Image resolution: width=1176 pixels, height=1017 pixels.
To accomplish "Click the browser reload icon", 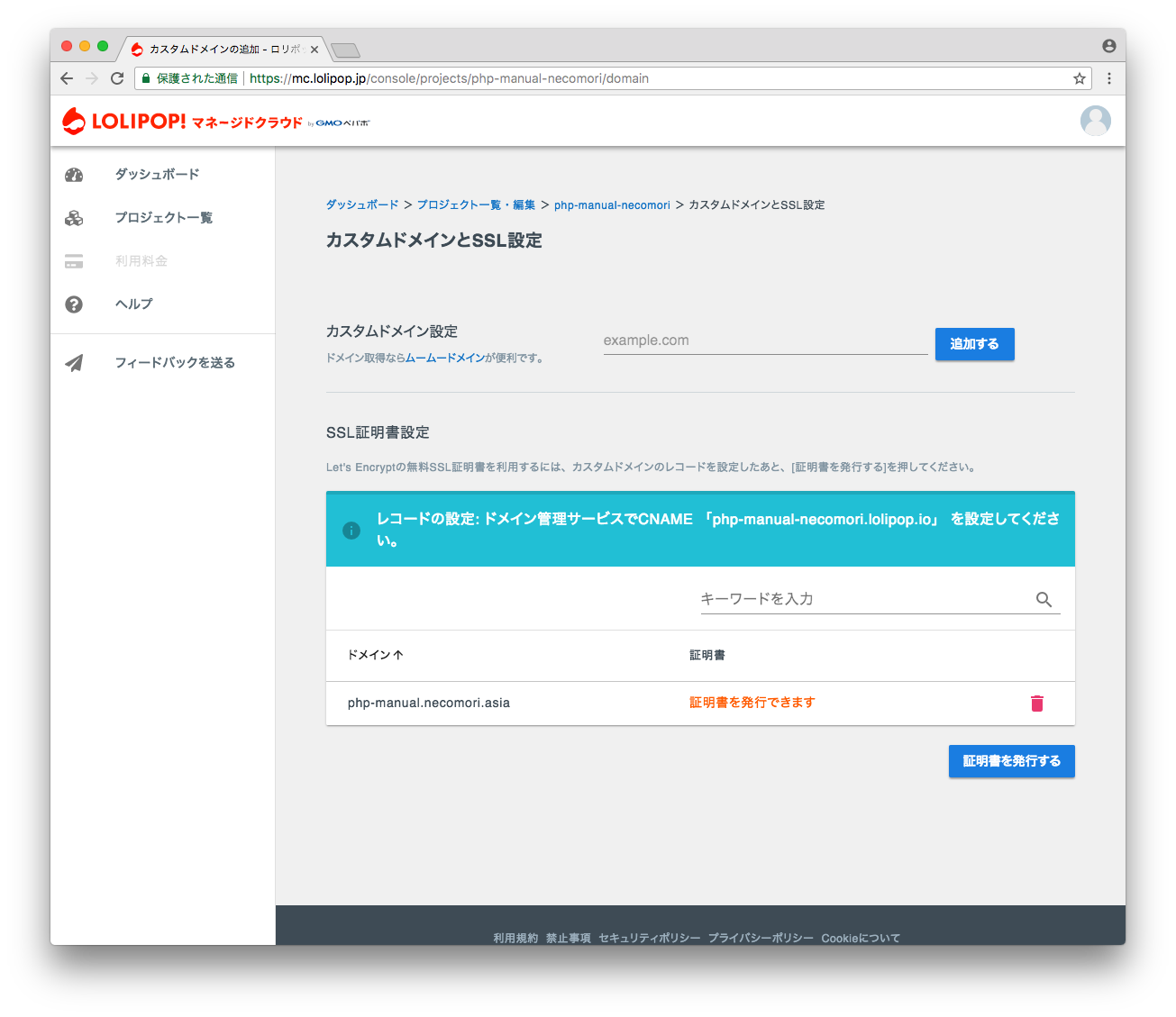I will (x=117, y=78).
